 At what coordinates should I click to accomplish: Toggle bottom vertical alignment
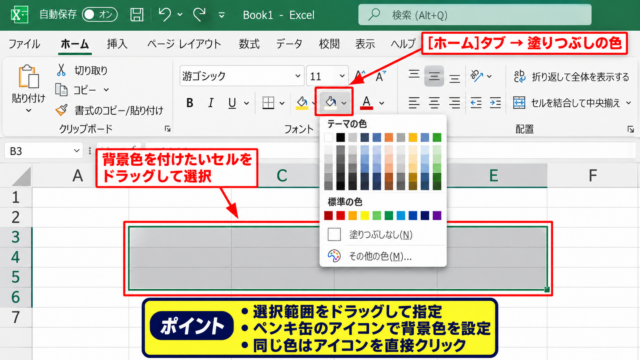[x=454, y=78]
